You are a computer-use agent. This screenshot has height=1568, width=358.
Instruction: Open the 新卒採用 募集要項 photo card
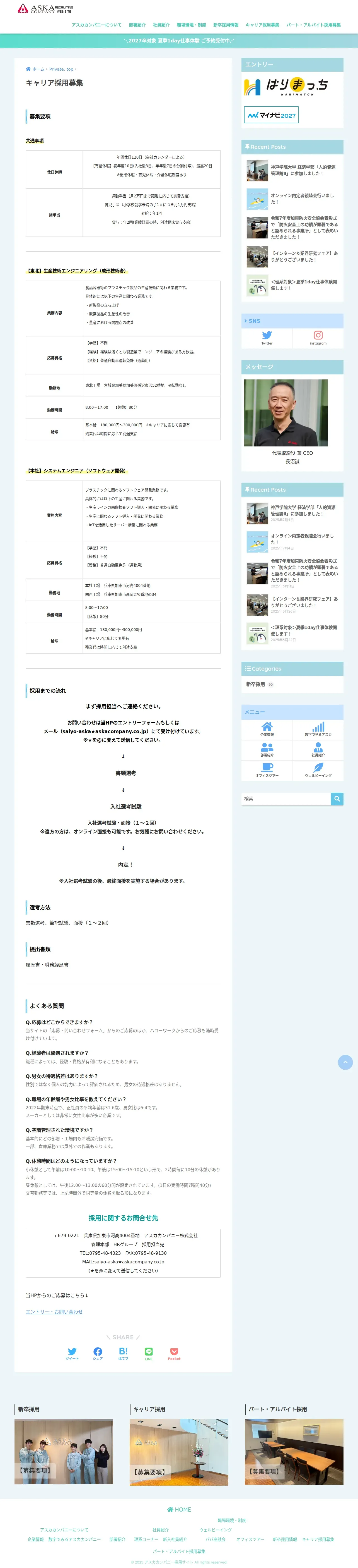click(64, 1452)
